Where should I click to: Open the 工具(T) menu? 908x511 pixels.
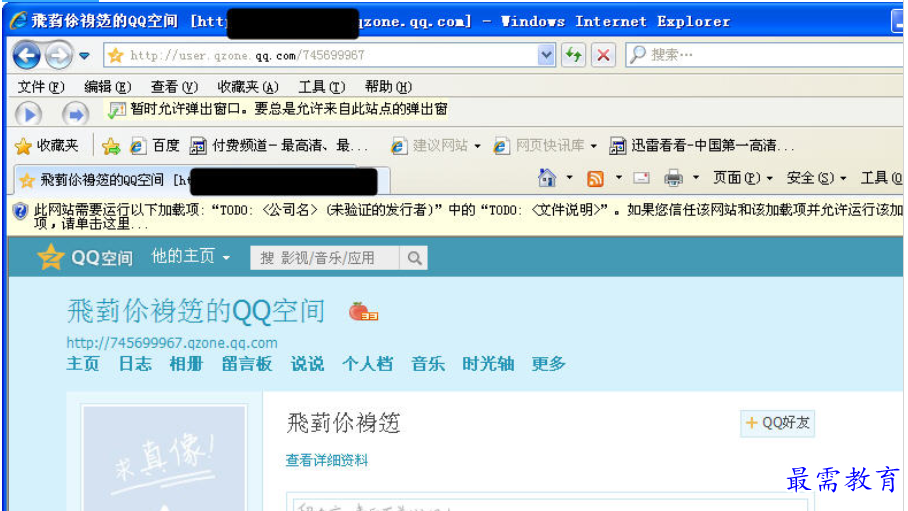321,87
